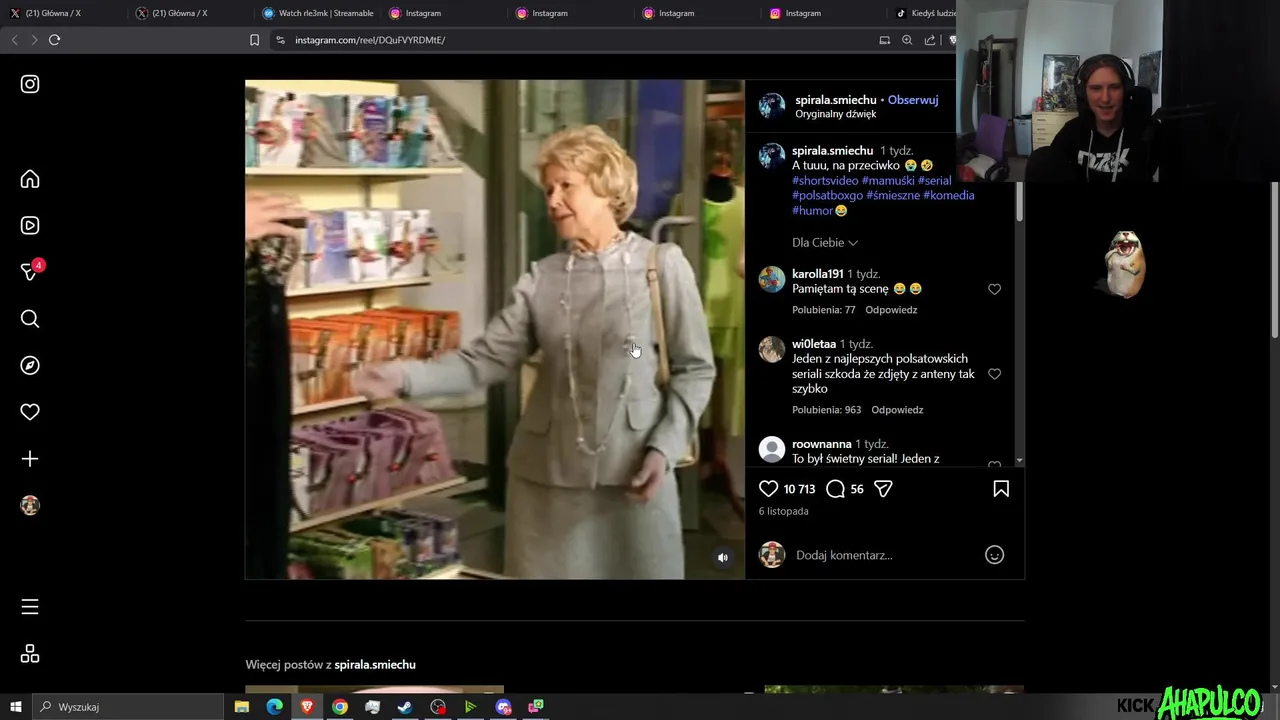Go to Instagram Home feed
Screen dimensions: 1280x720
[30, 179]
